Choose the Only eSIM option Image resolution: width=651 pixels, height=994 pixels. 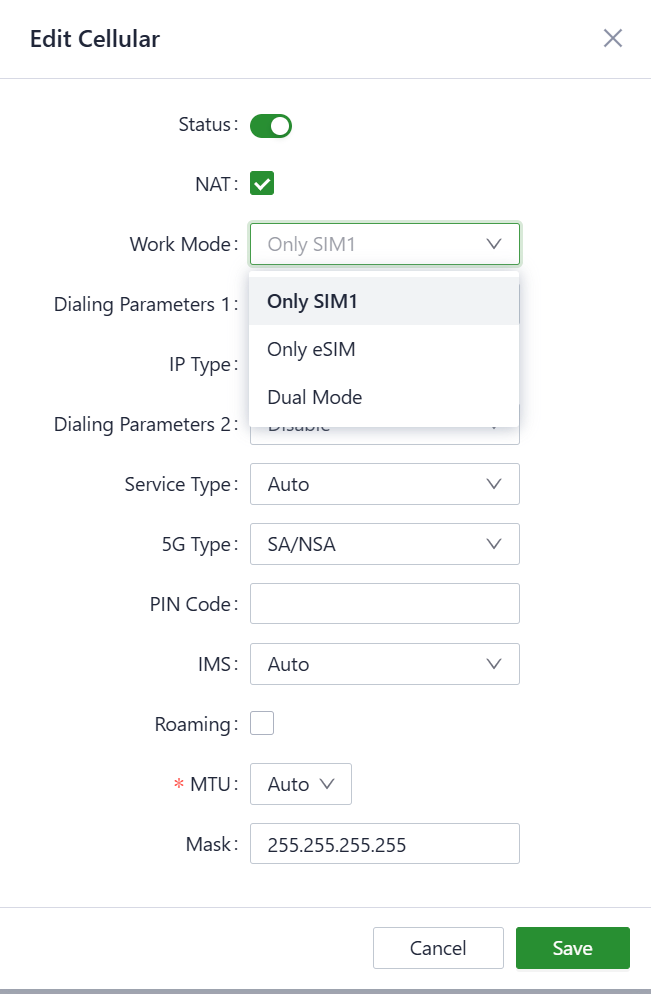[x=384, y=349]
